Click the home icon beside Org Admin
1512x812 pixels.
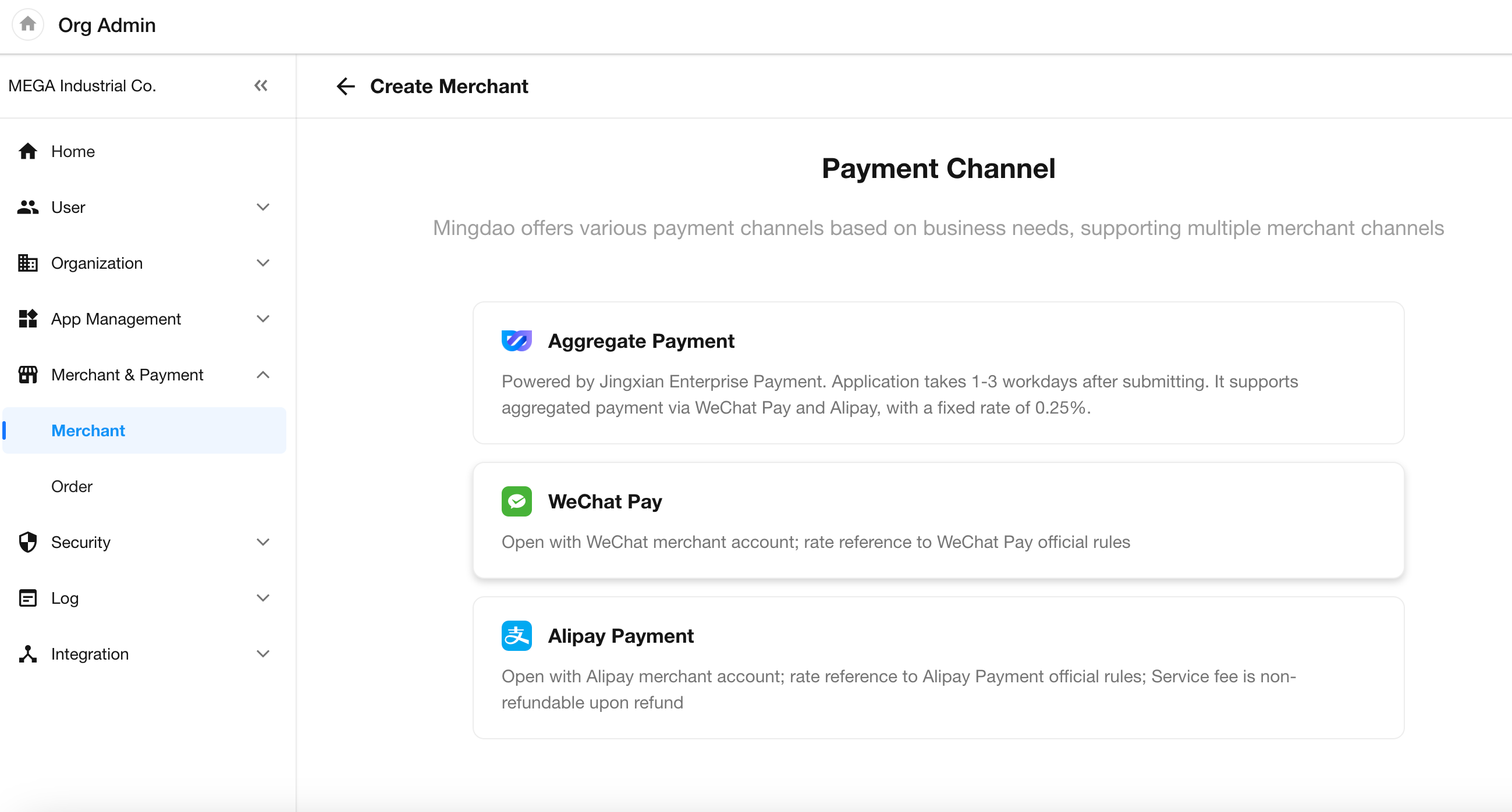point(27,24)
